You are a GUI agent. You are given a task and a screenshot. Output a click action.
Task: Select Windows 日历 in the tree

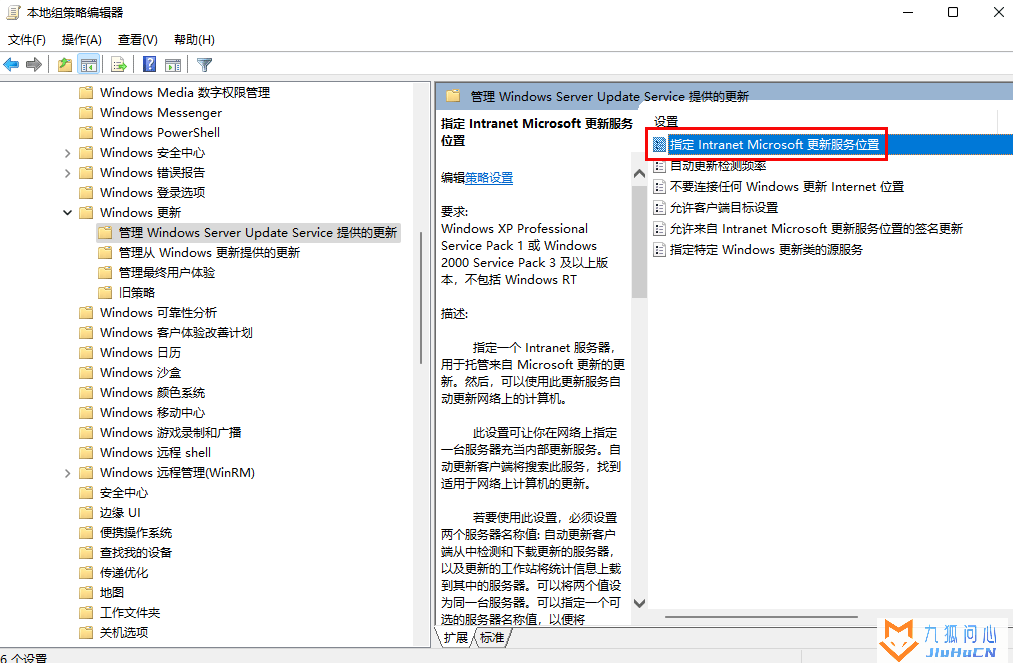pyautogui.click(x=140, y=353)
